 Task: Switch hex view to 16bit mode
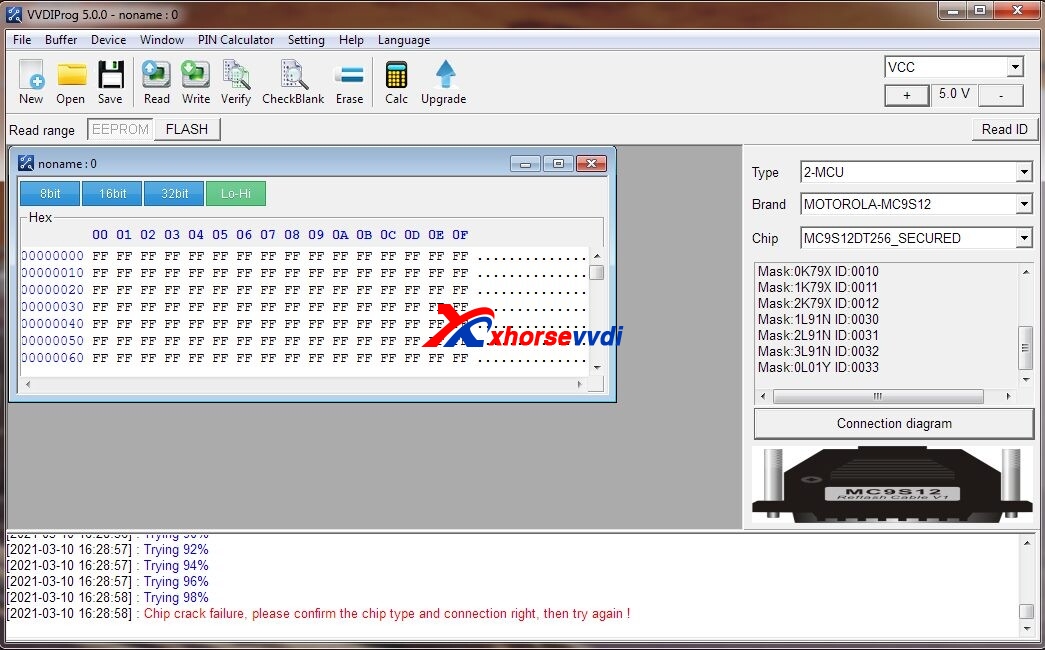[112, 193]
